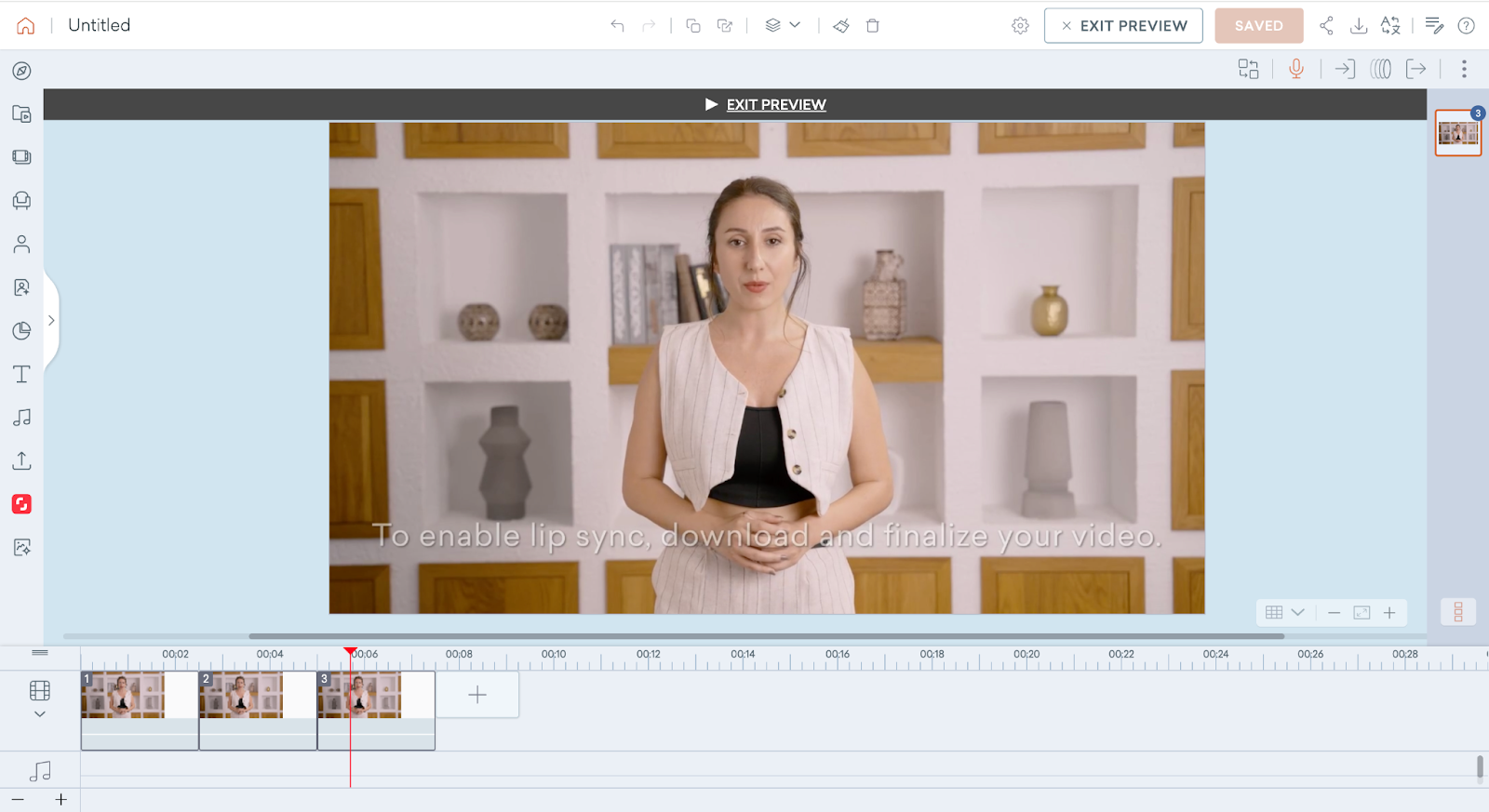Screen dimensions: 1489x812
Task: Click the download icon
Action: (x=1359, y=26)
